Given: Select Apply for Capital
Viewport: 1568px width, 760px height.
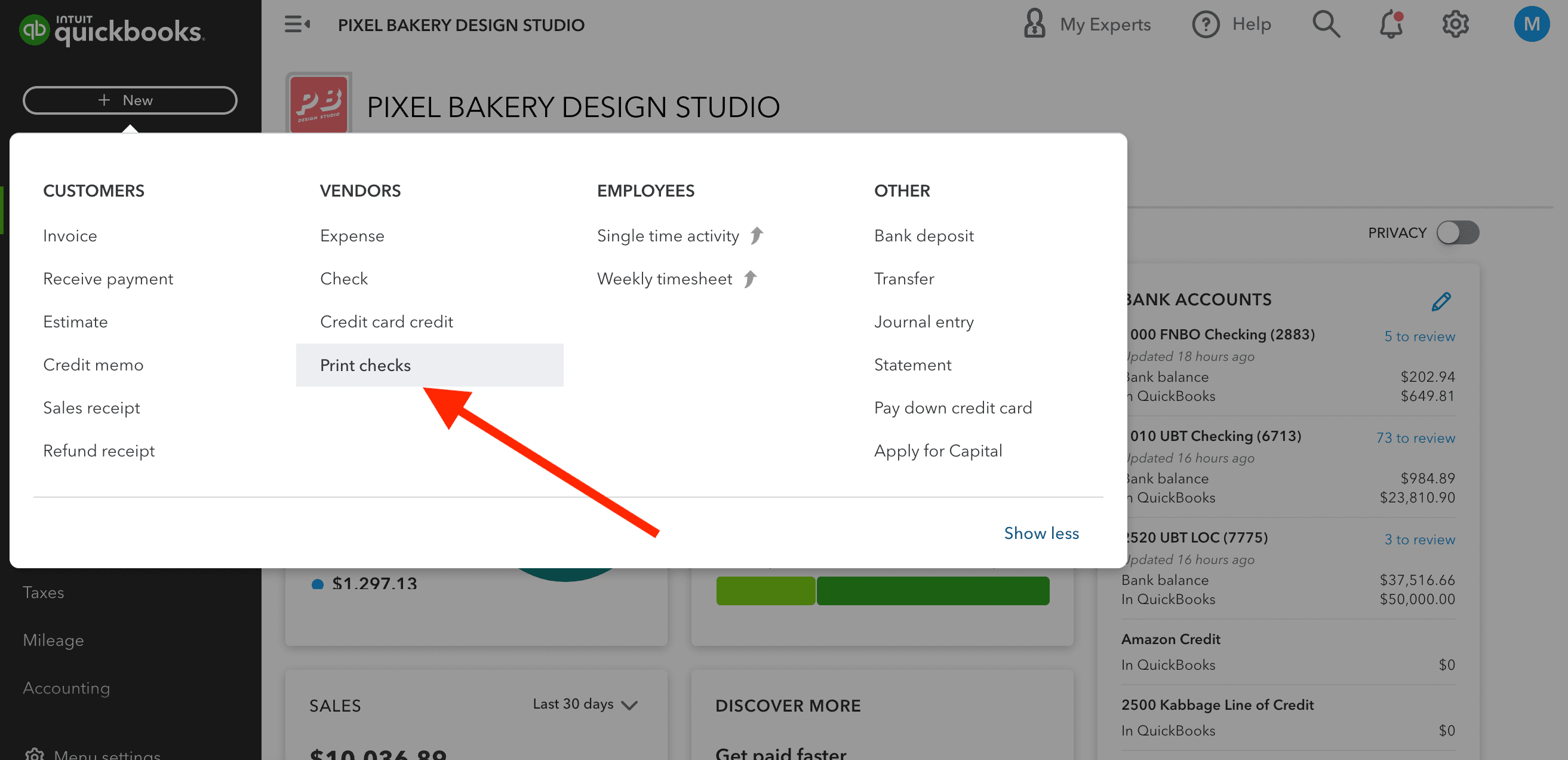Looking at the screenshot, I should click(x=937, y=451).
